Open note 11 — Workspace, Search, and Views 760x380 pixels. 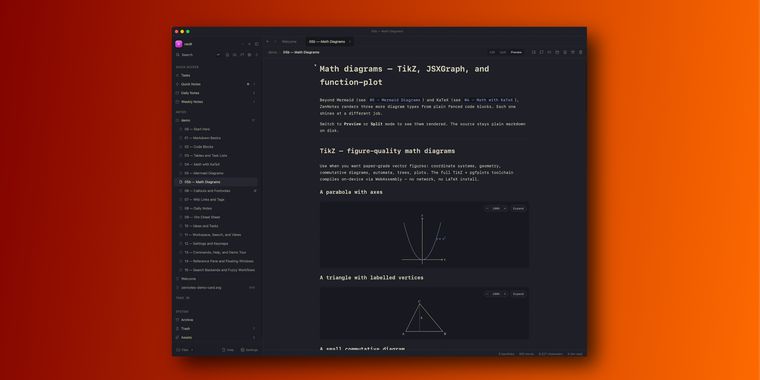pos(217,235)
